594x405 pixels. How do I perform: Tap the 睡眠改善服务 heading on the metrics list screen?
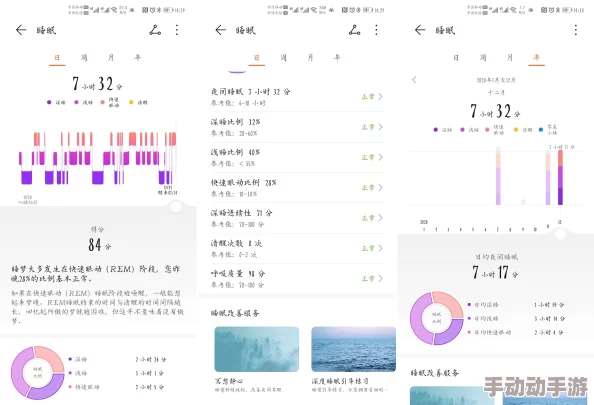point(235,313)
